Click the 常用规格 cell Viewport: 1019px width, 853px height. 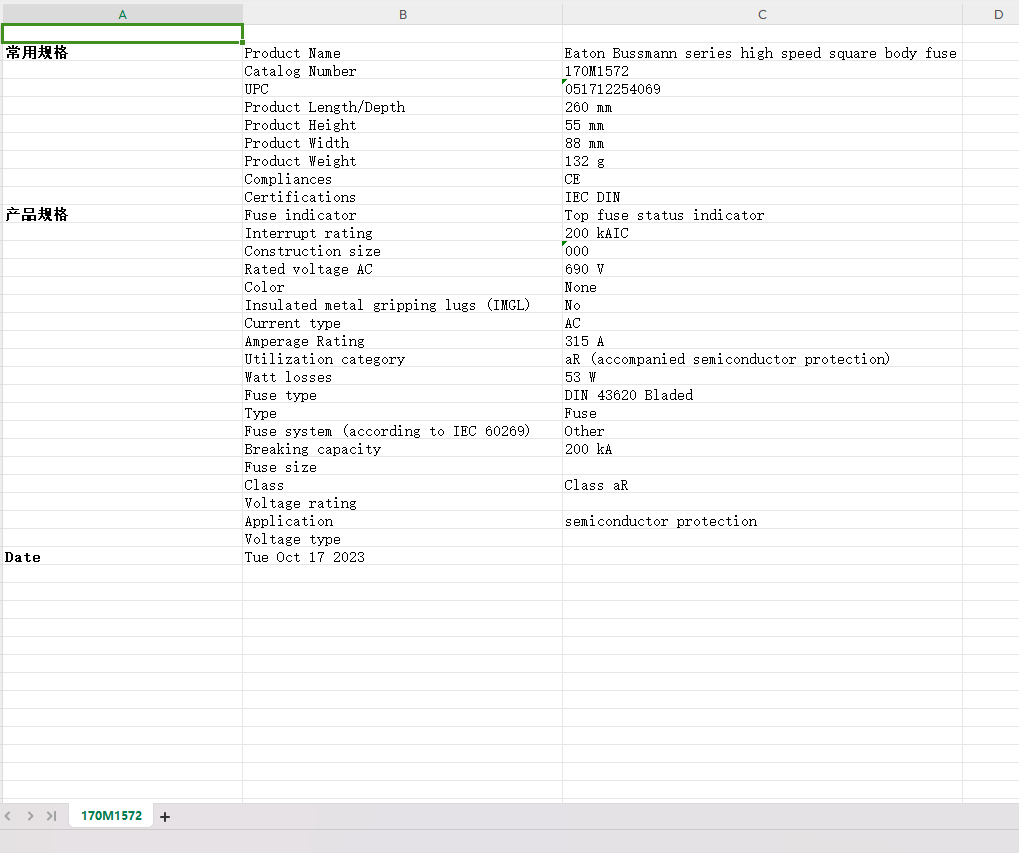(122, 53)
